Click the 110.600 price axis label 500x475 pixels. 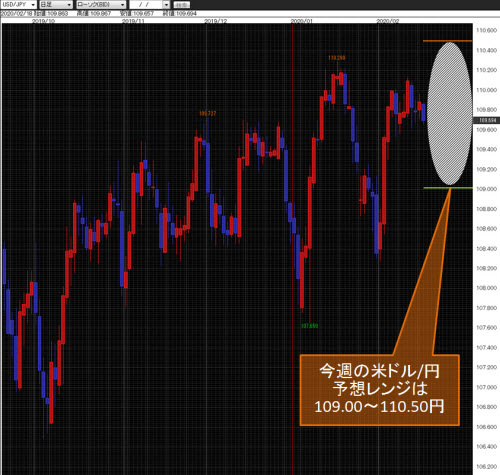pos(486,30)
